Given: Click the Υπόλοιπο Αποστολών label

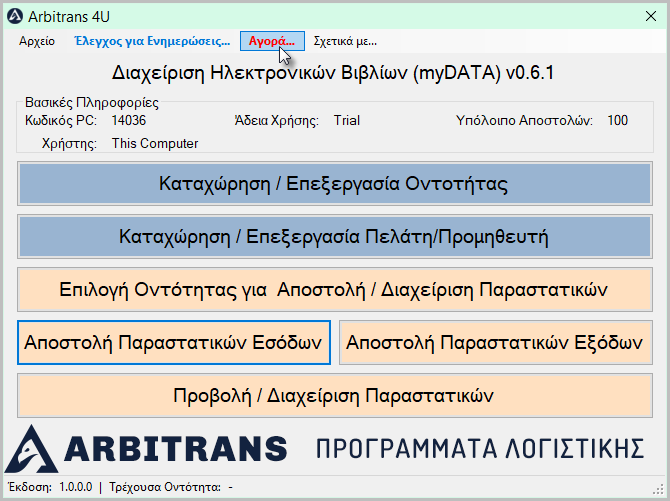Looking at the screenshot, I should 524,121.
